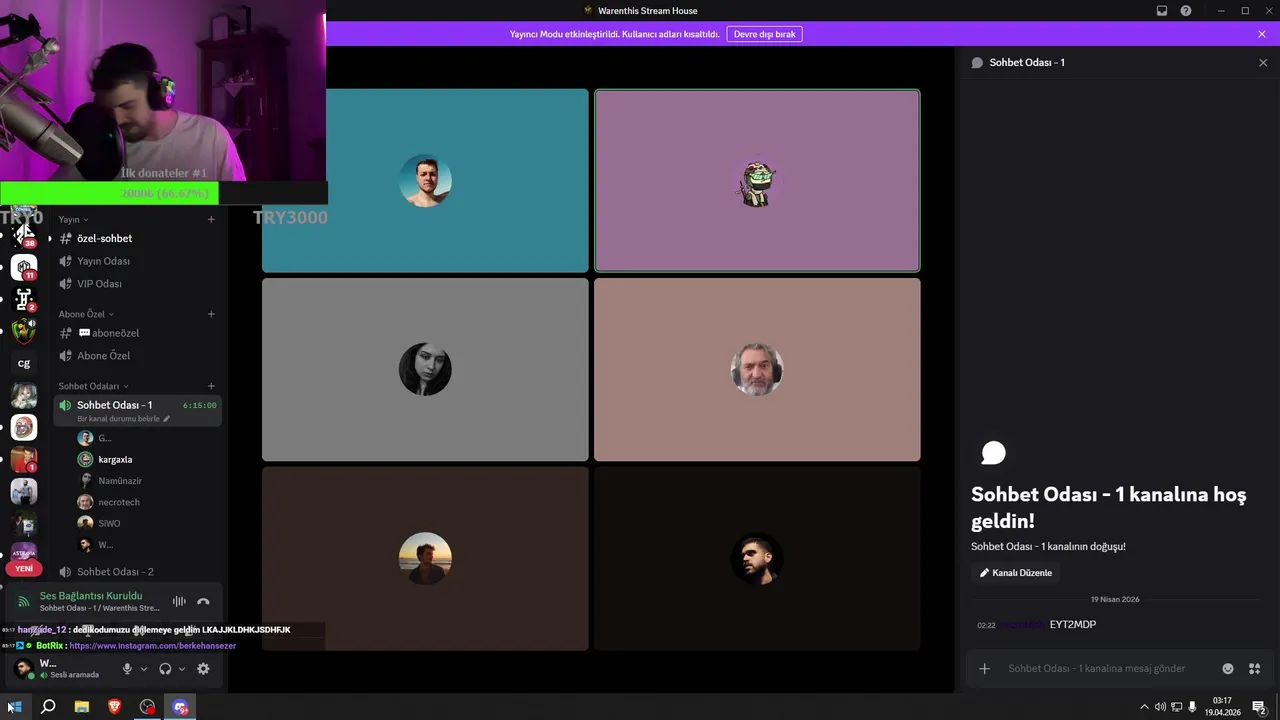Click the EYT2MDP chat message

click(x=1073, y=625)
